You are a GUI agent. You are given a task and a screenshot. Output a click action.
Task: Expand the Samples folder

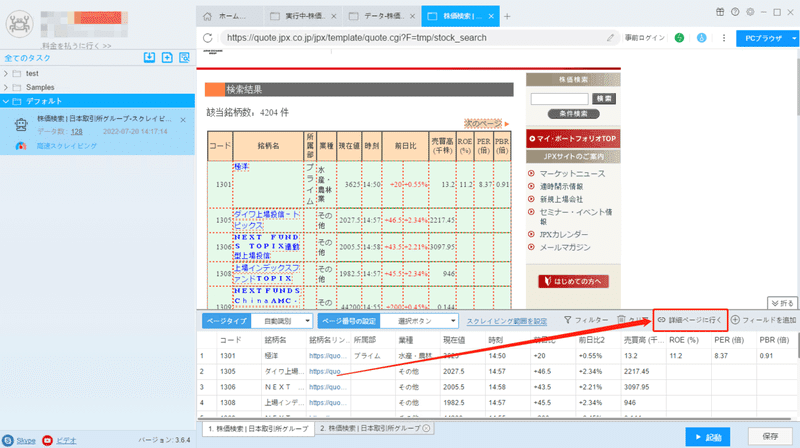(x=6, y=87)
